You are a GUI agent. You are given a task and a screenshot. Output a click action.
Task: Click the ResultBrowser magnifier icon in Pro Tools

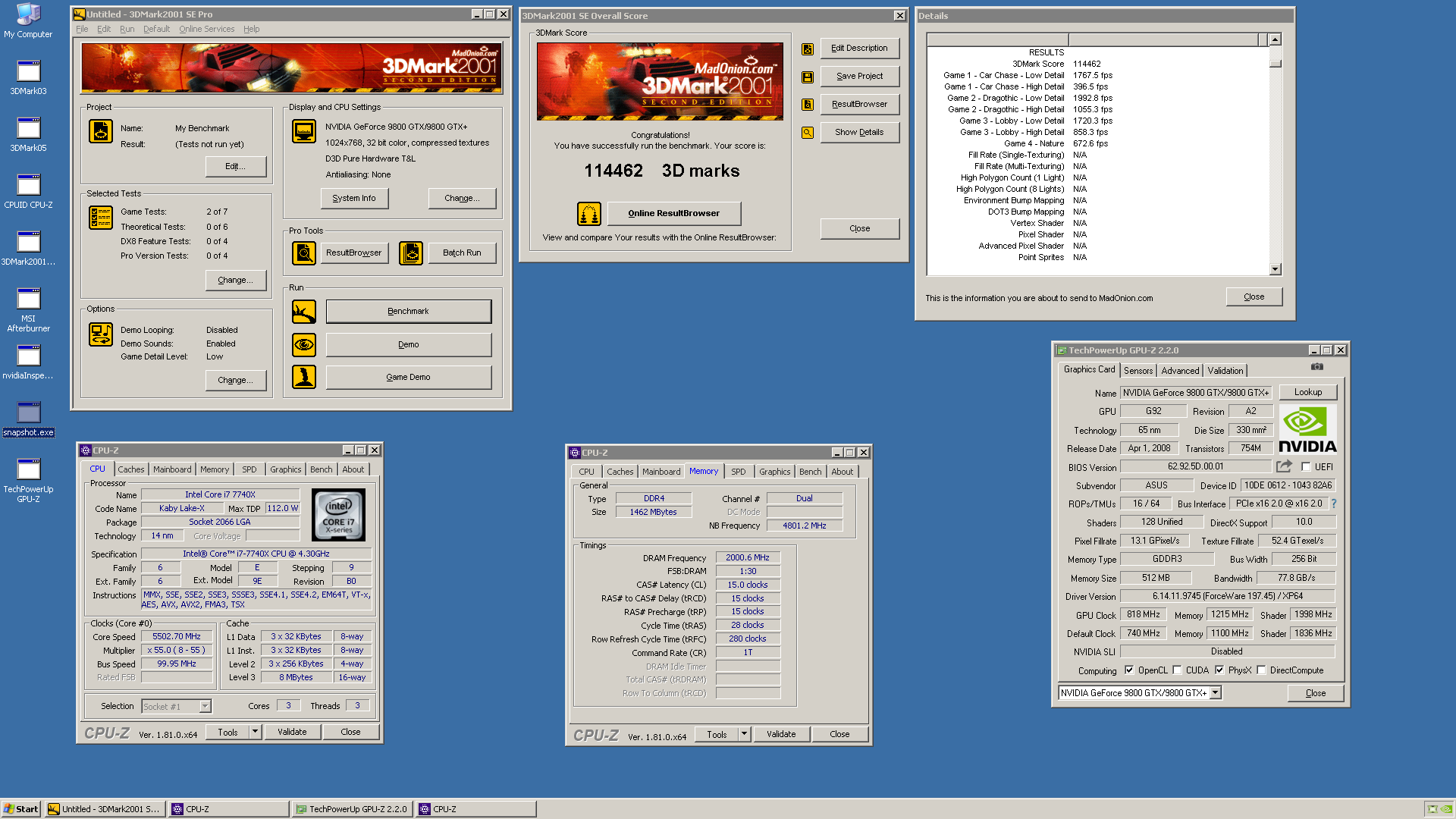[x=304, y=253]
